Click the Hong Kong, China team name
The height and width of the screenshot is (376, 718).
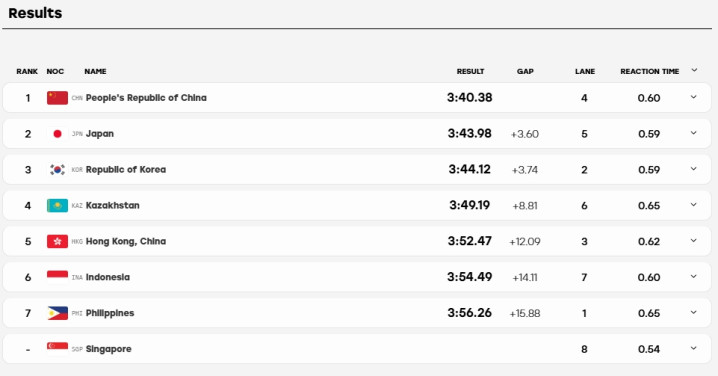tap(126, 241)
